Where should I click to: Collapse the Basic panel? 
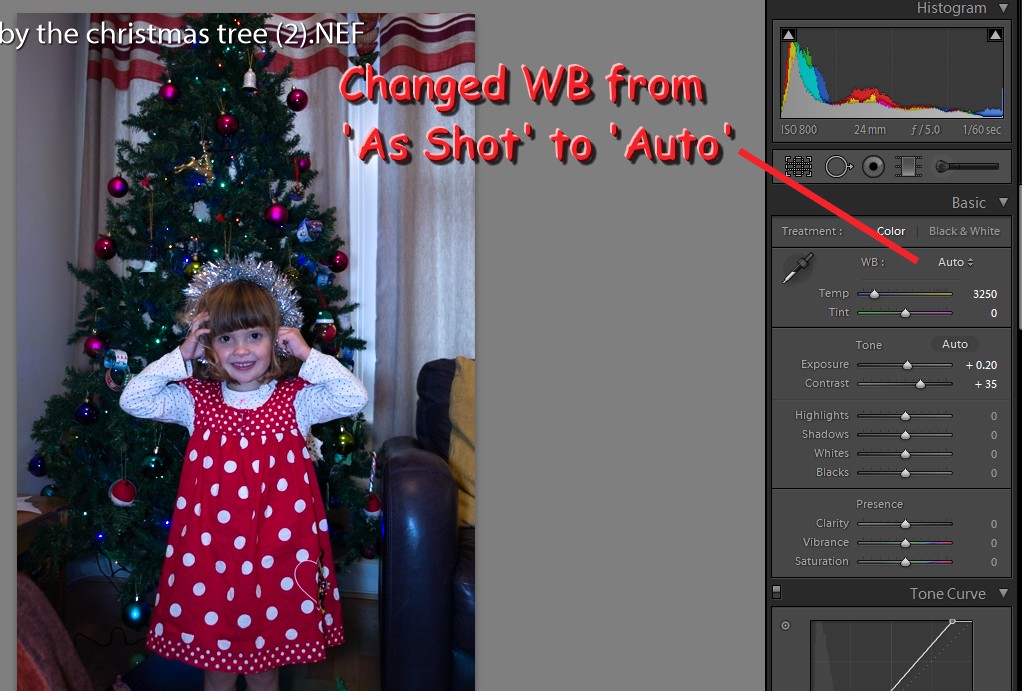click(x=1003, y=203)
